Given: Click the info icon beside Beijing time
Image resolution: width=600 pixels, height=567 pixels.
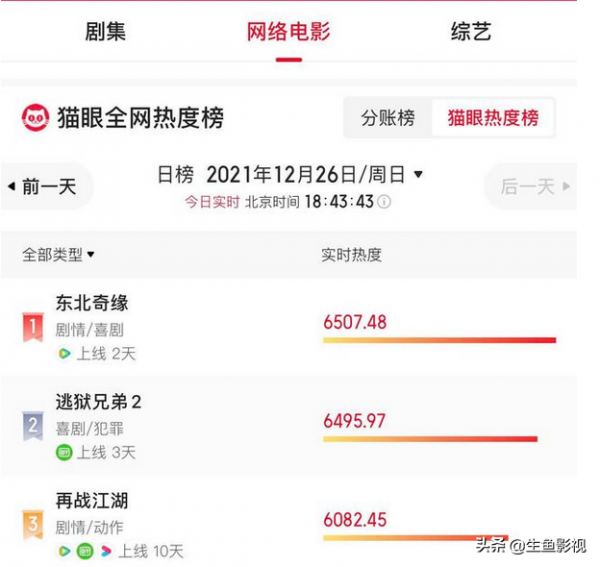Looking at the screenshot, I should click(x=384, y=202).
